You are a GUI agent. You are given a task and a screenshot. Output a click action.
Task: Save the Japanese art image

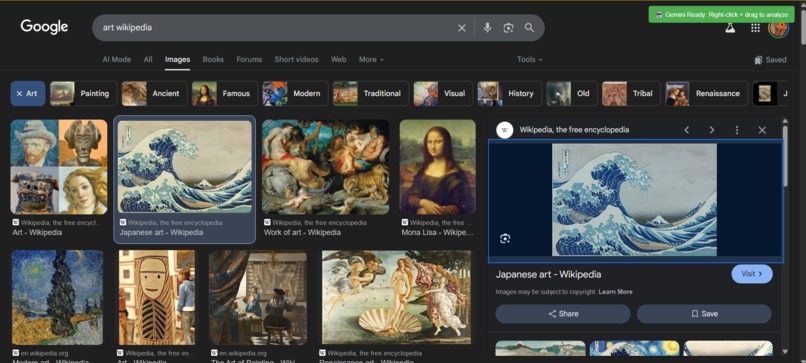click(704, 314)
